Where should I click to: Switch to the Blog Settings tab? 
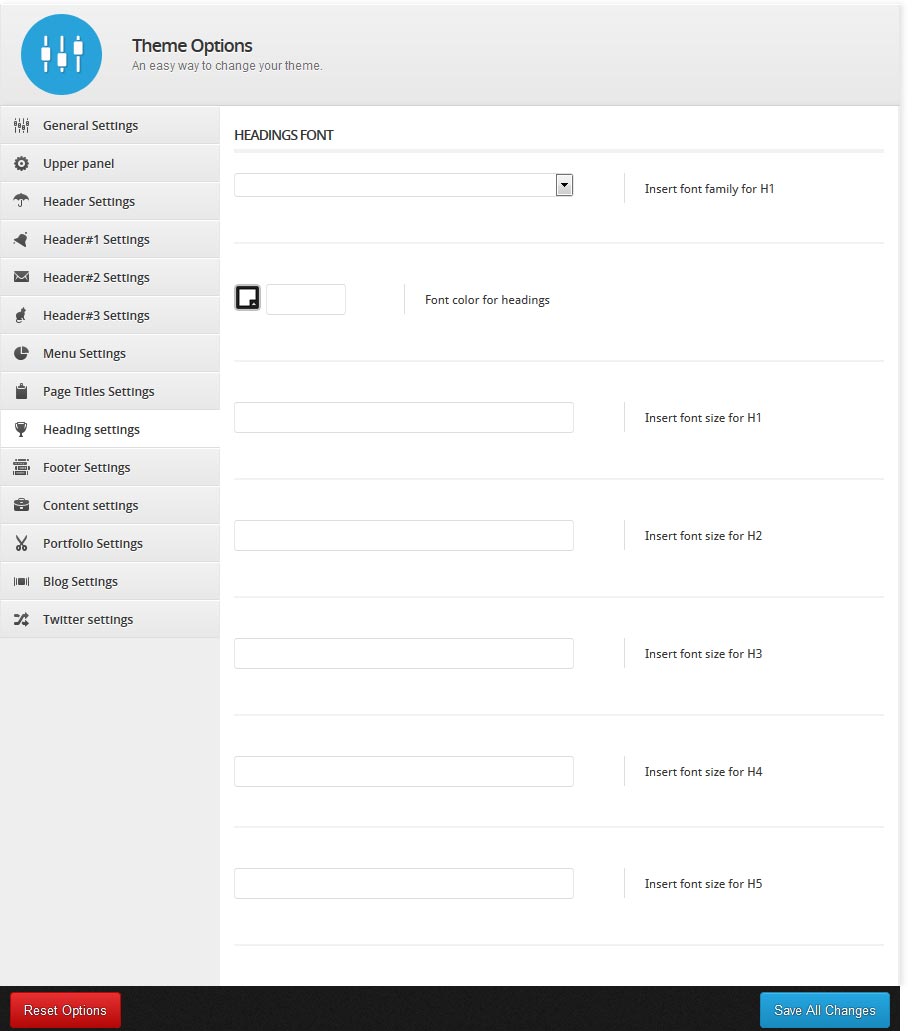[x=110, y=581]
